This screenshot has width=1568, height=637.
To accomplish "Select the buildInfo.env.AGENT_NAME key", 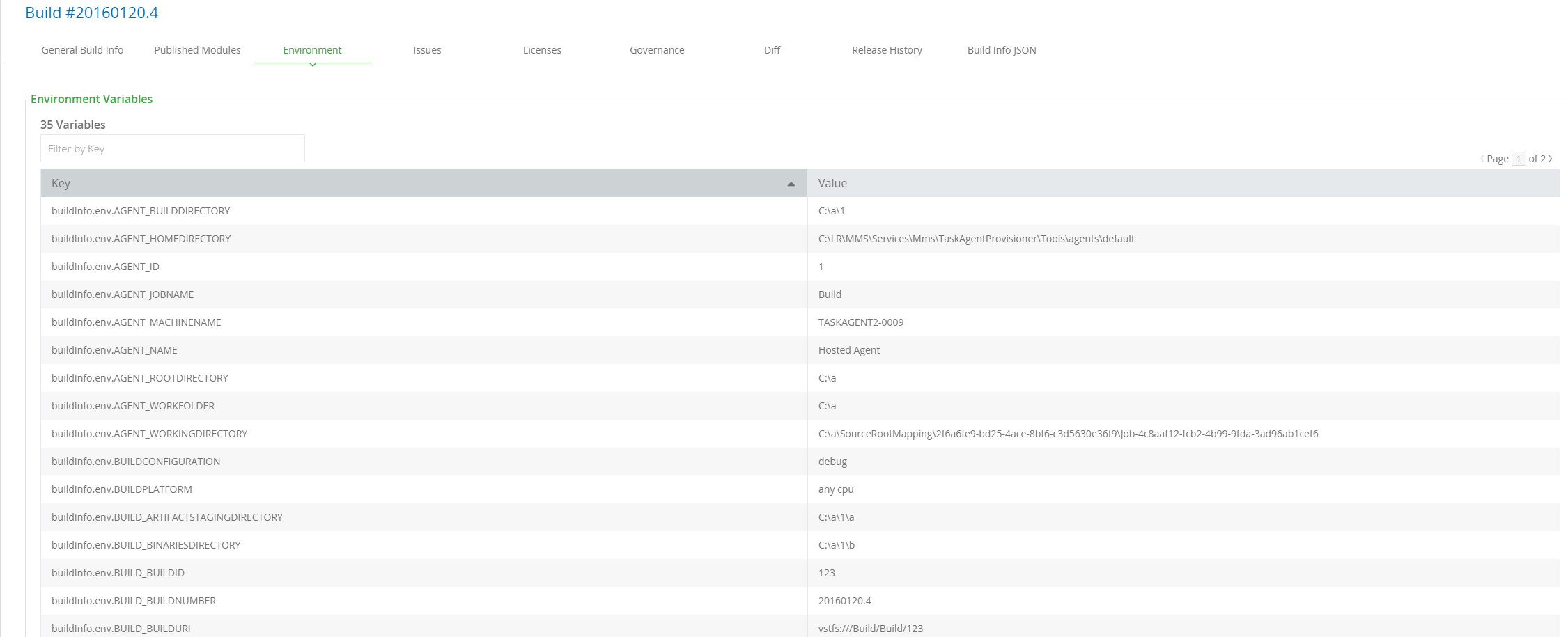I will [x=114, y=350].
